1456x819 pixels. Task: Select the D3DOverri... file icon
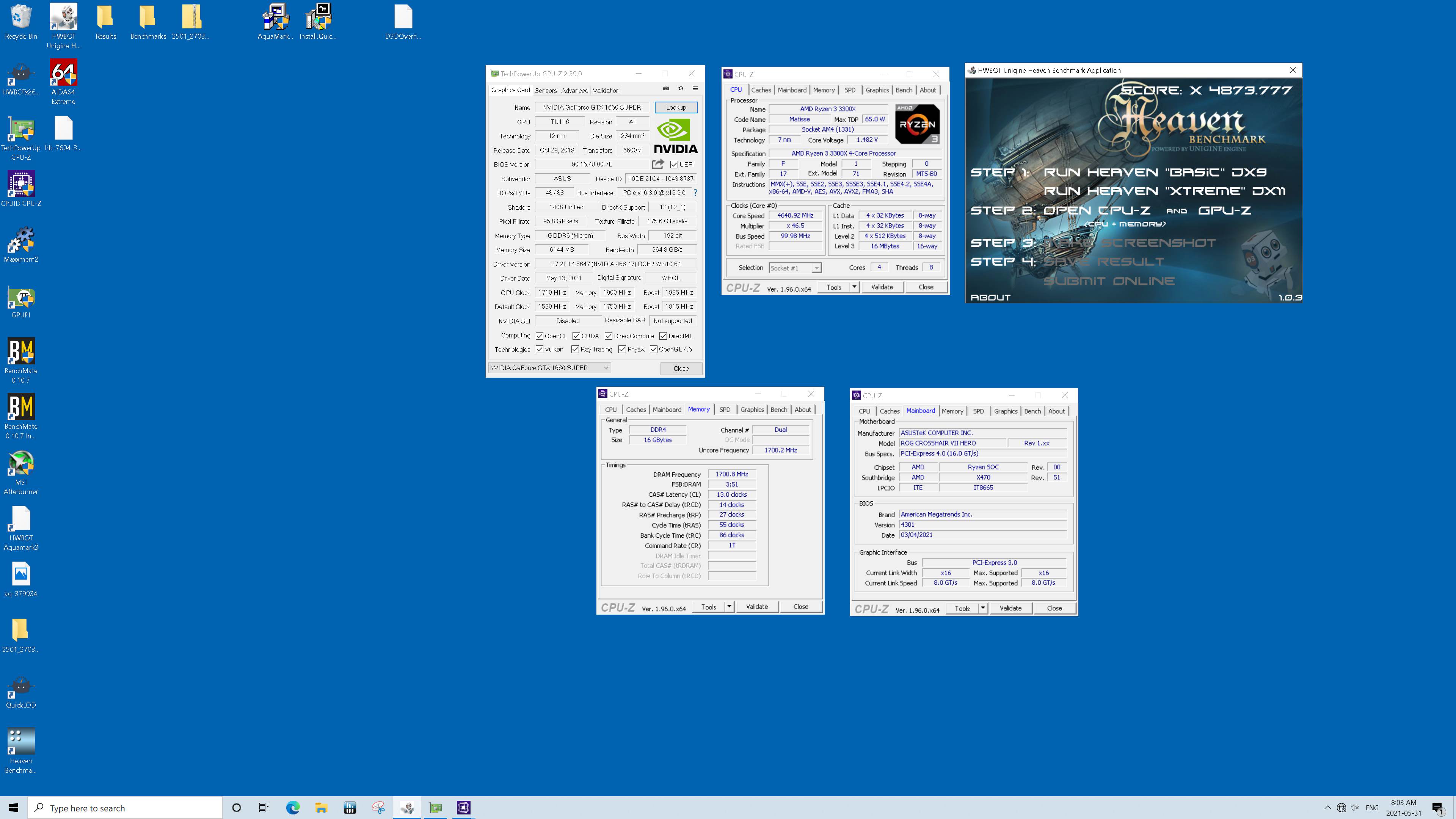(403, 23)
